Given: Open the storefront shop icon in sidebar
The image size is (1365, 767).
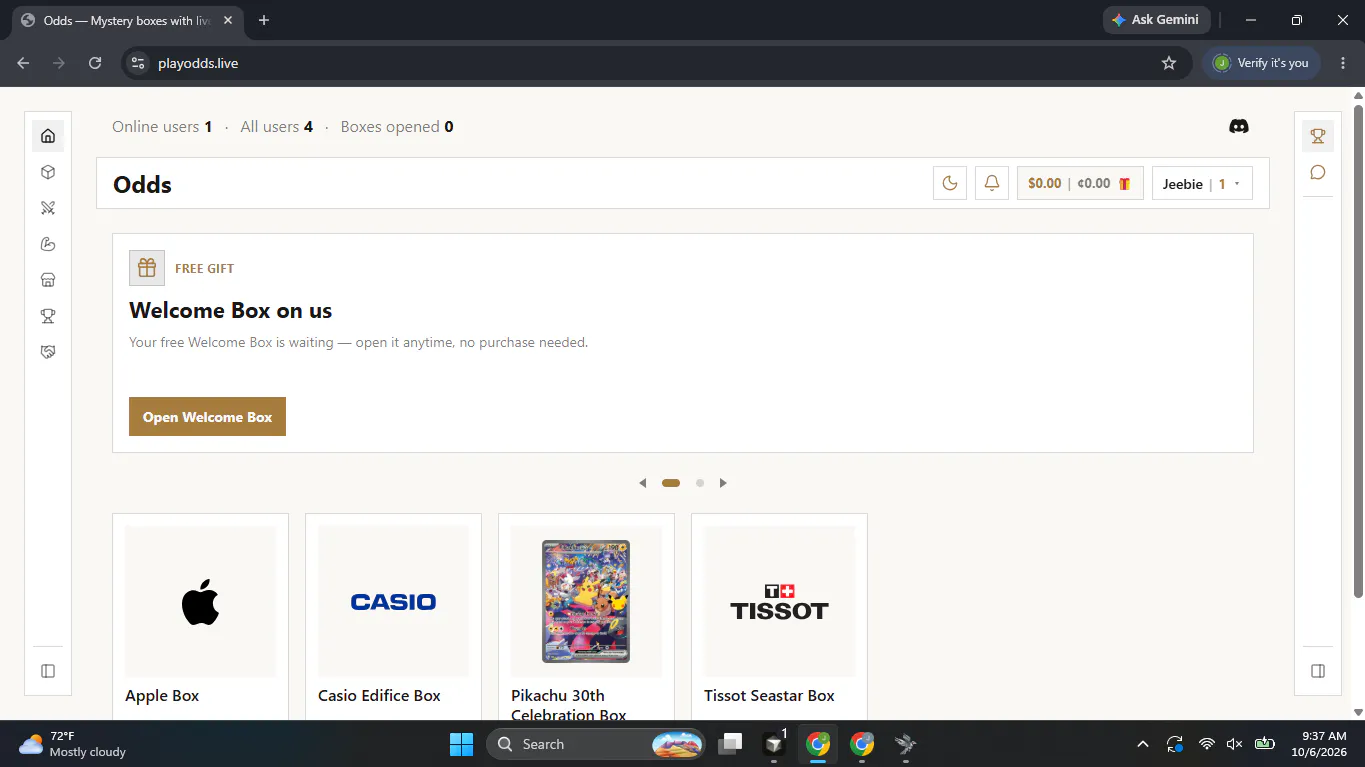Looking at the screenshot, I should [48, 280].
